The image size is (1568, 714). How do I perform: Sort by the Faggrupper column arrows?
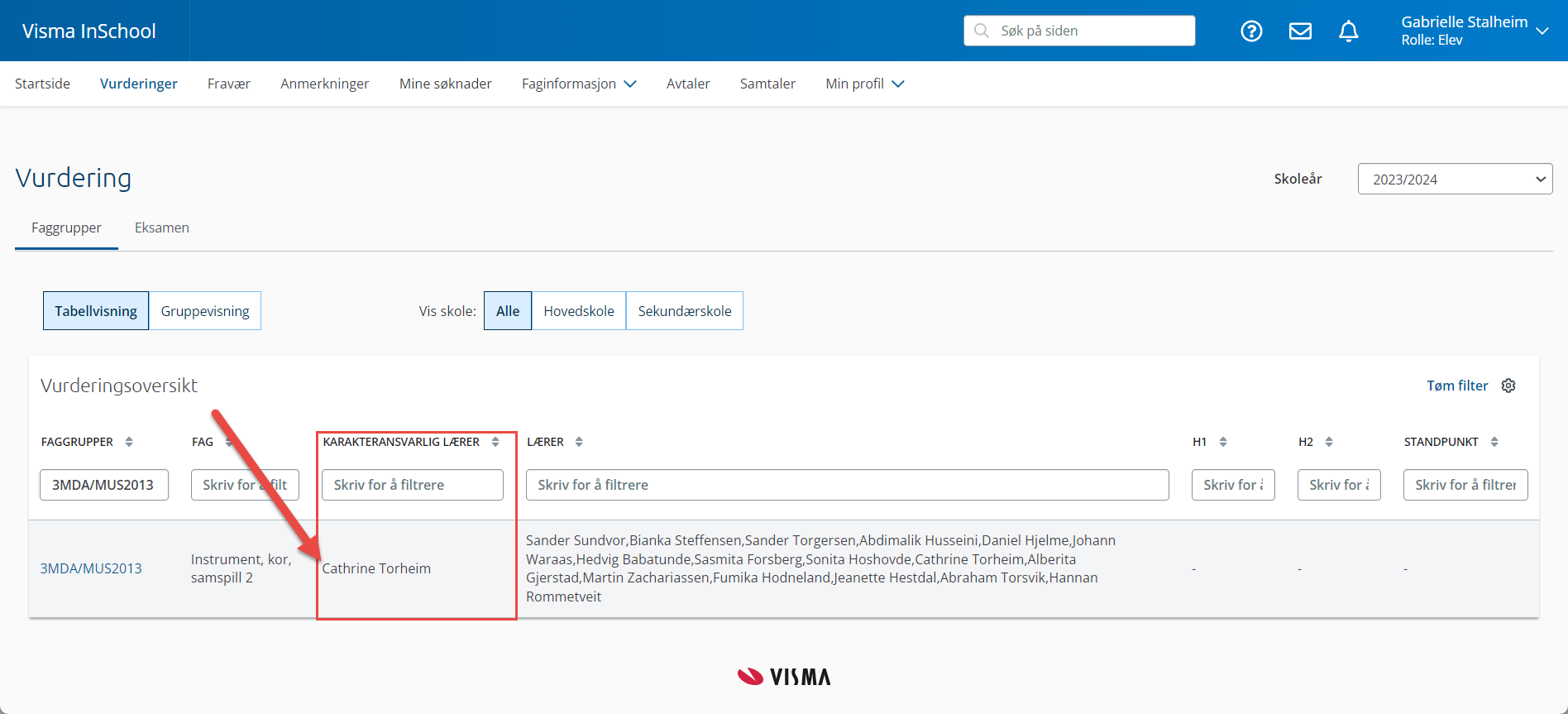(129, 442)
